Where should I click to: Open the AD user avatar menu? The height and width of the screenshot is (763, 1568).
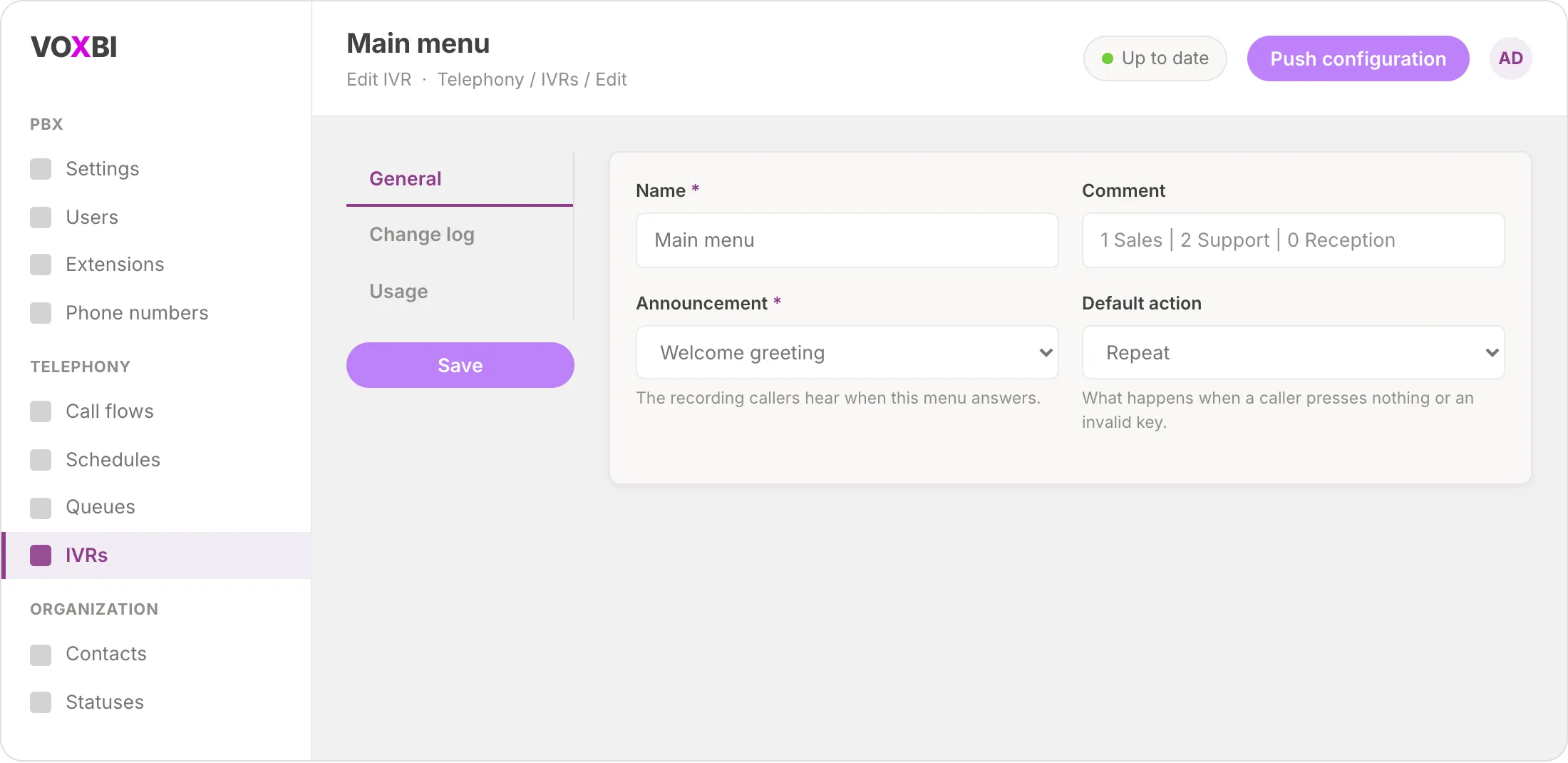click(x=1510, y=58)
